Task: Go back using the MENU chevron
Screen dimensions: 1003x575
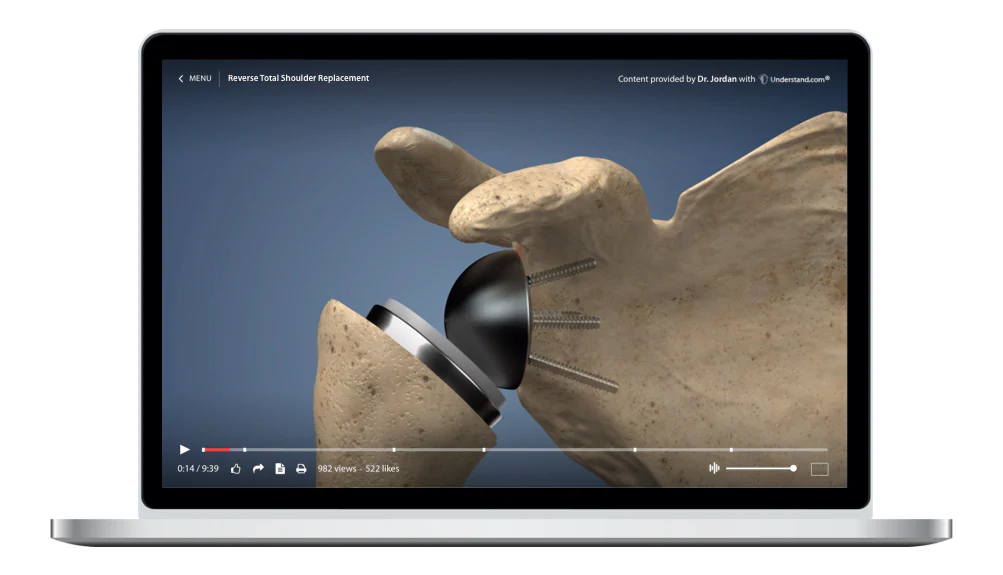Action: tap(180, 79)
